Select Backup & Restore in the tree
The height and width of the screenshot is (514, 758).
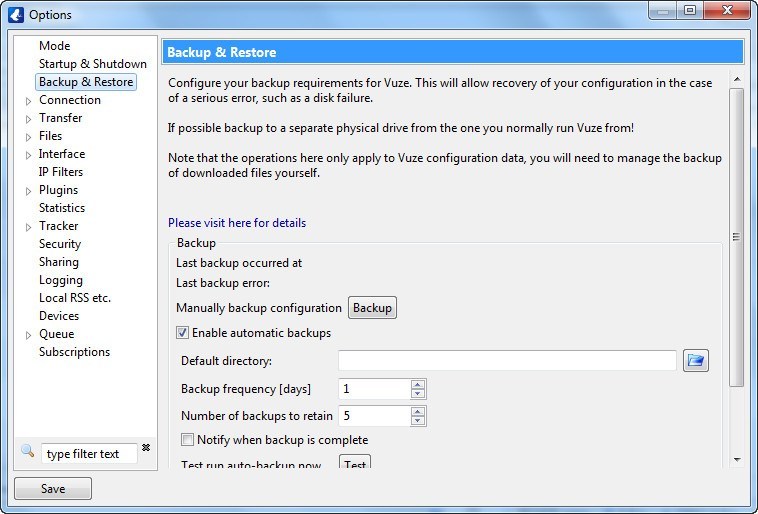[x=86, y=82]
